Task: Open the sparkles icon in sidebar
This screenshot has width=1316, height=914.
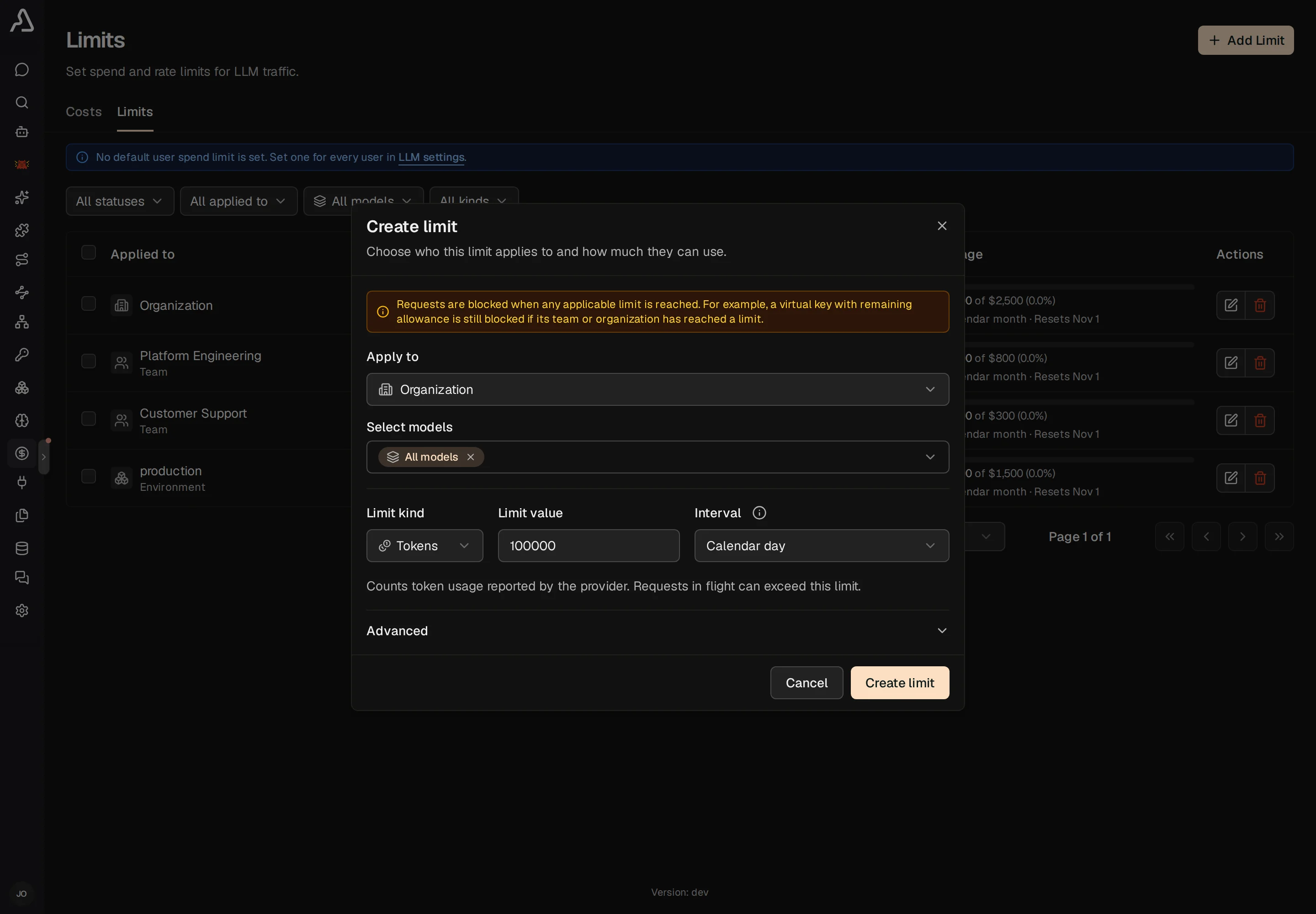Action: pos(22,197)
